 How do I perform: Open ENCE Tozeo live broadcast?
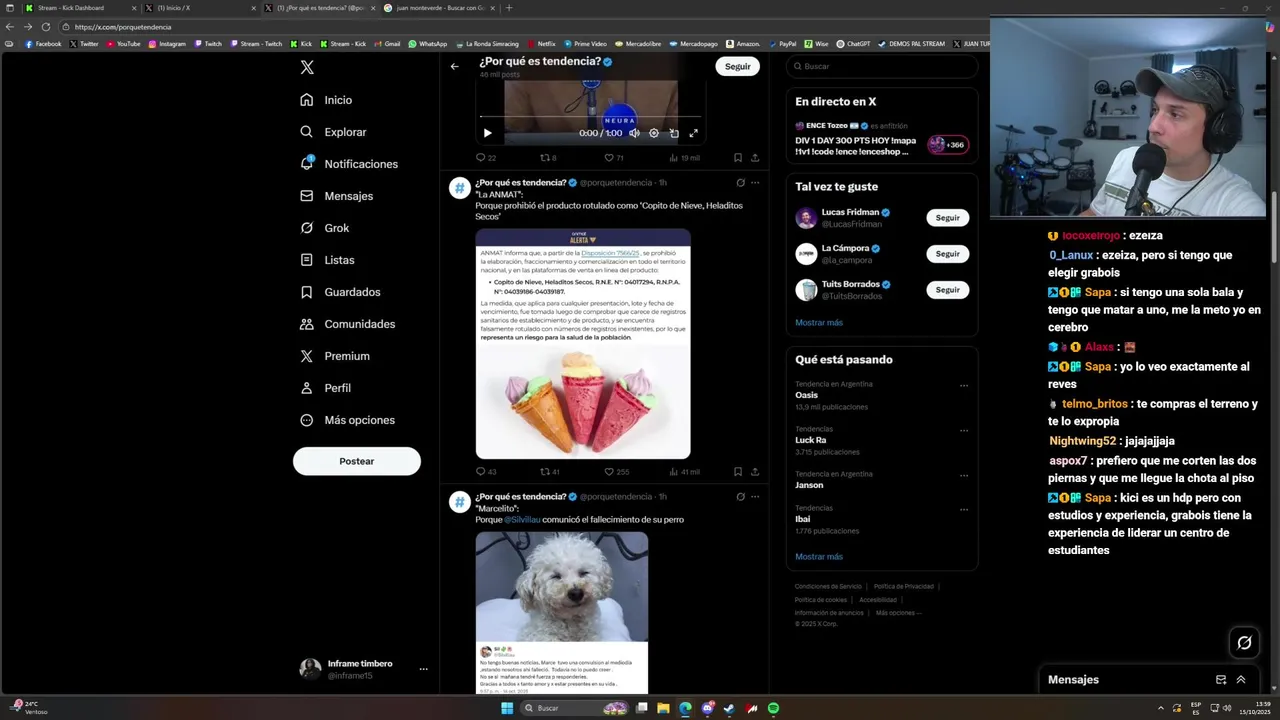click(x=881, y=139)
